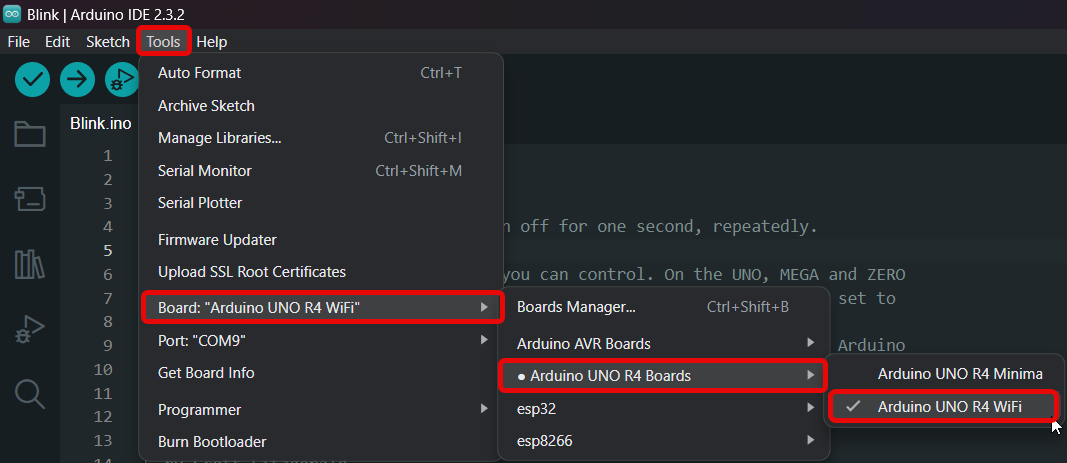Image resolution: width=1067 pixels, height=463 pixels.
Task: Click the Upload arrow button
Action: [77, 80]
